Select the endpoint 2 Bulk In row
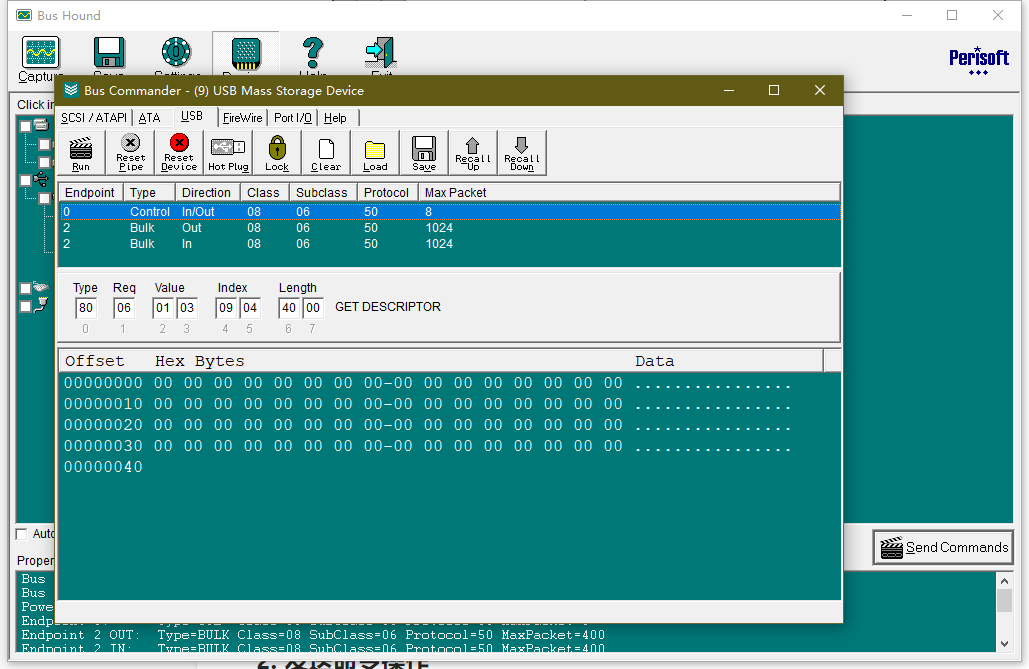 click(450, 244)
